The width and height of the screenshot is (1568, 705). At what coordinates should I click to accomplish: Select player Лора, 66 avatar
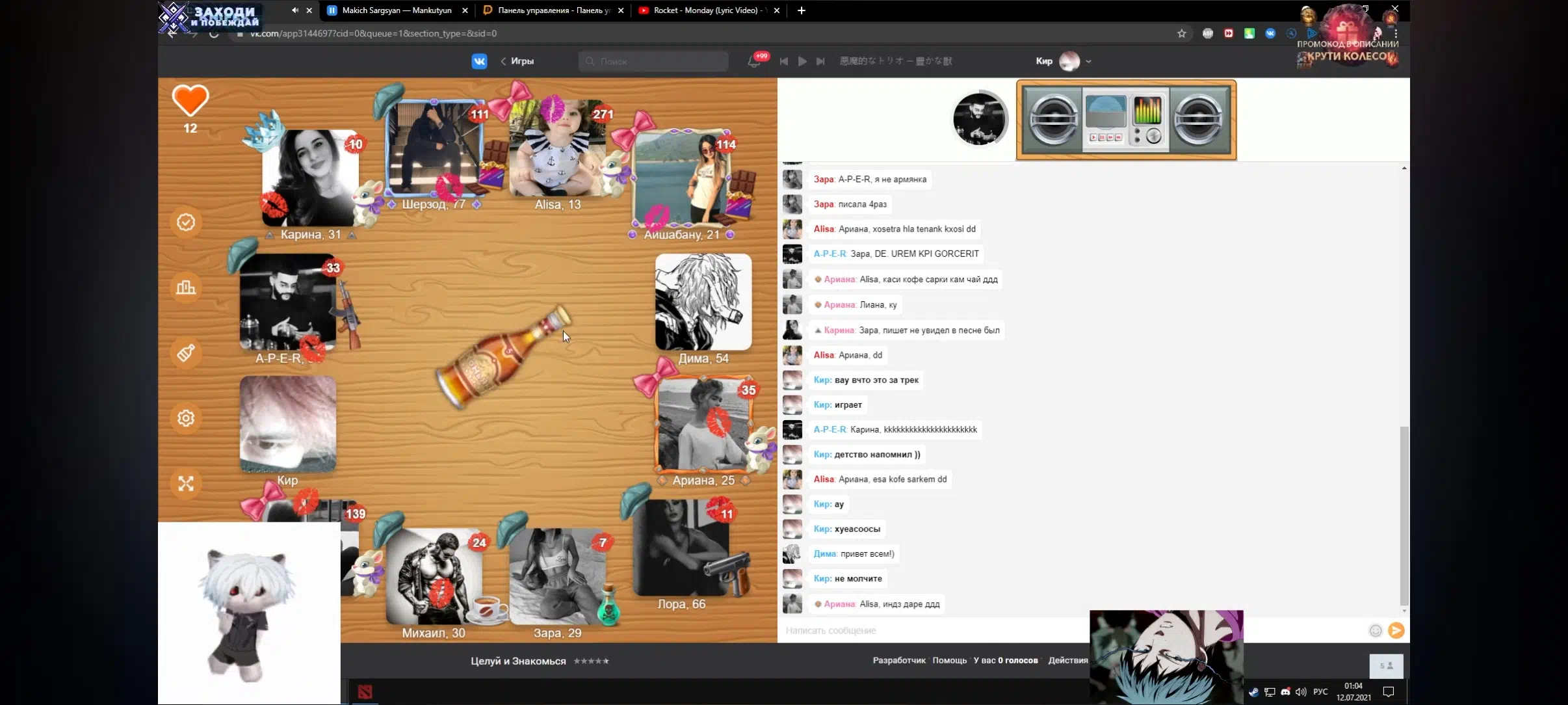coord(681,548)
